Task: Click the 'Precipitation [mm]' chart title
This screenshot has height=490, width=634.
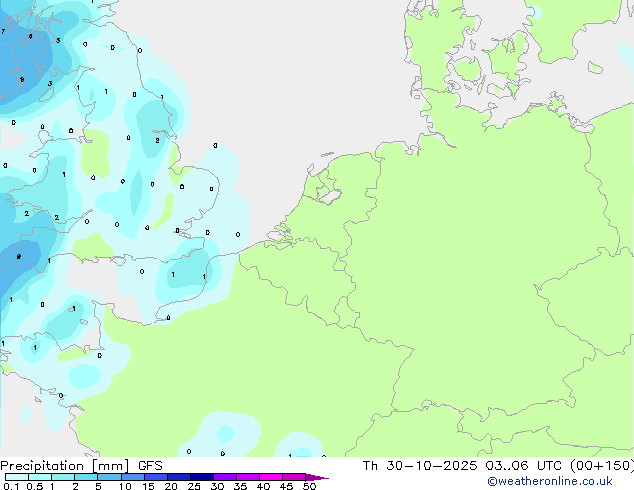Action: point(65,466)
